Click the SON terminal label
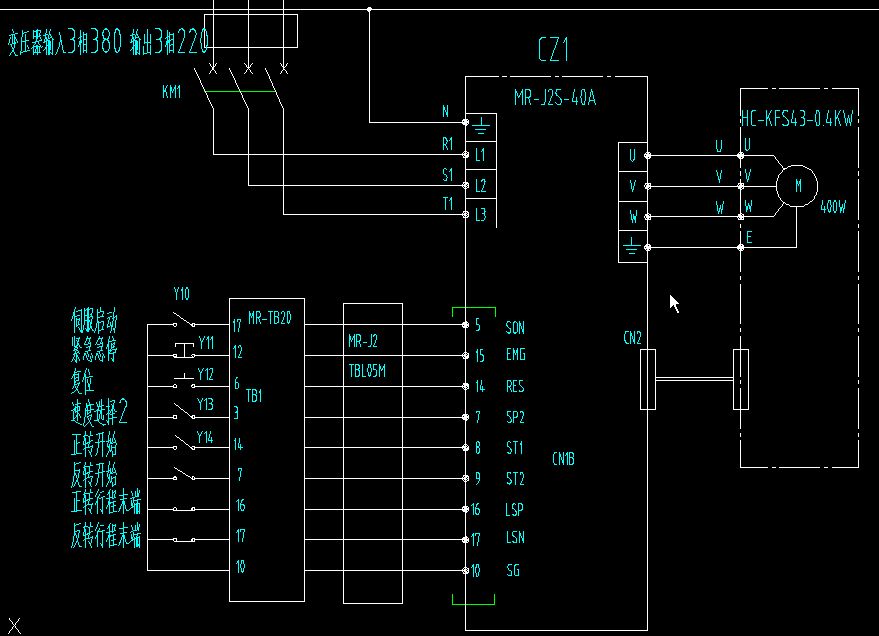The width and height of the screenshot is (879, 636). click(515, 327)
